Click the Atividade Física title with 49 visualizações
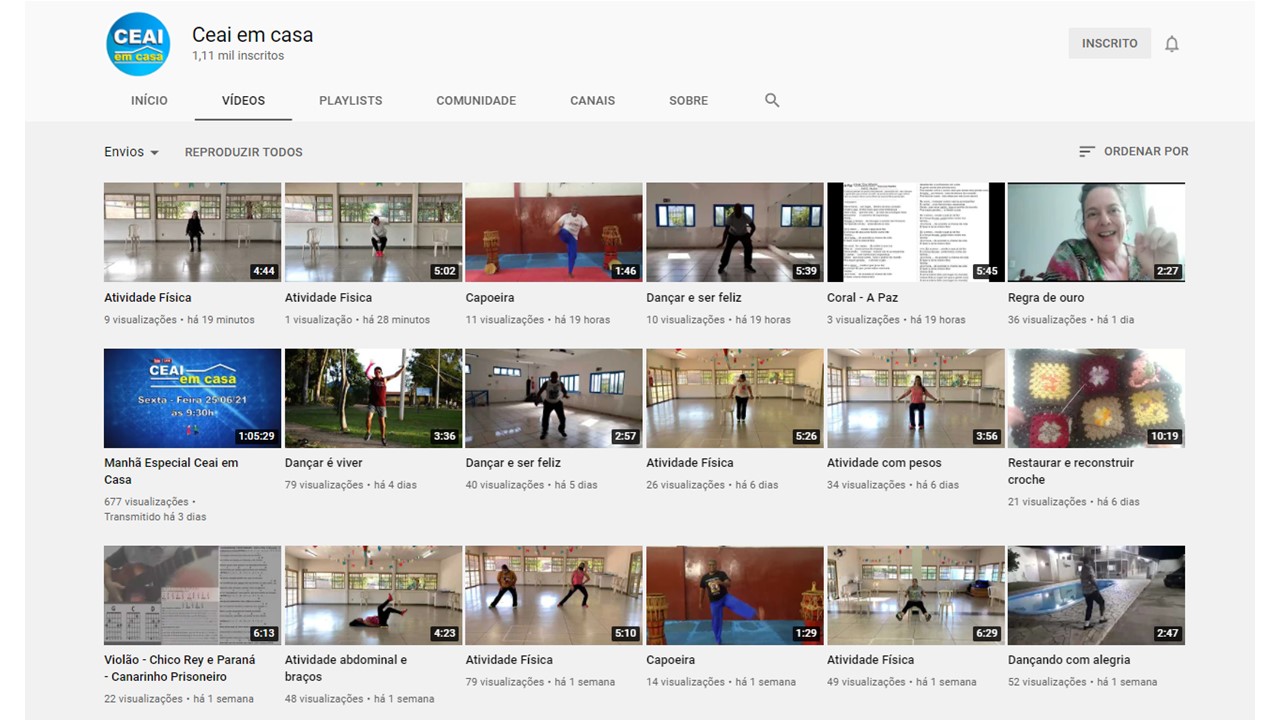 [x=871, y=660]
